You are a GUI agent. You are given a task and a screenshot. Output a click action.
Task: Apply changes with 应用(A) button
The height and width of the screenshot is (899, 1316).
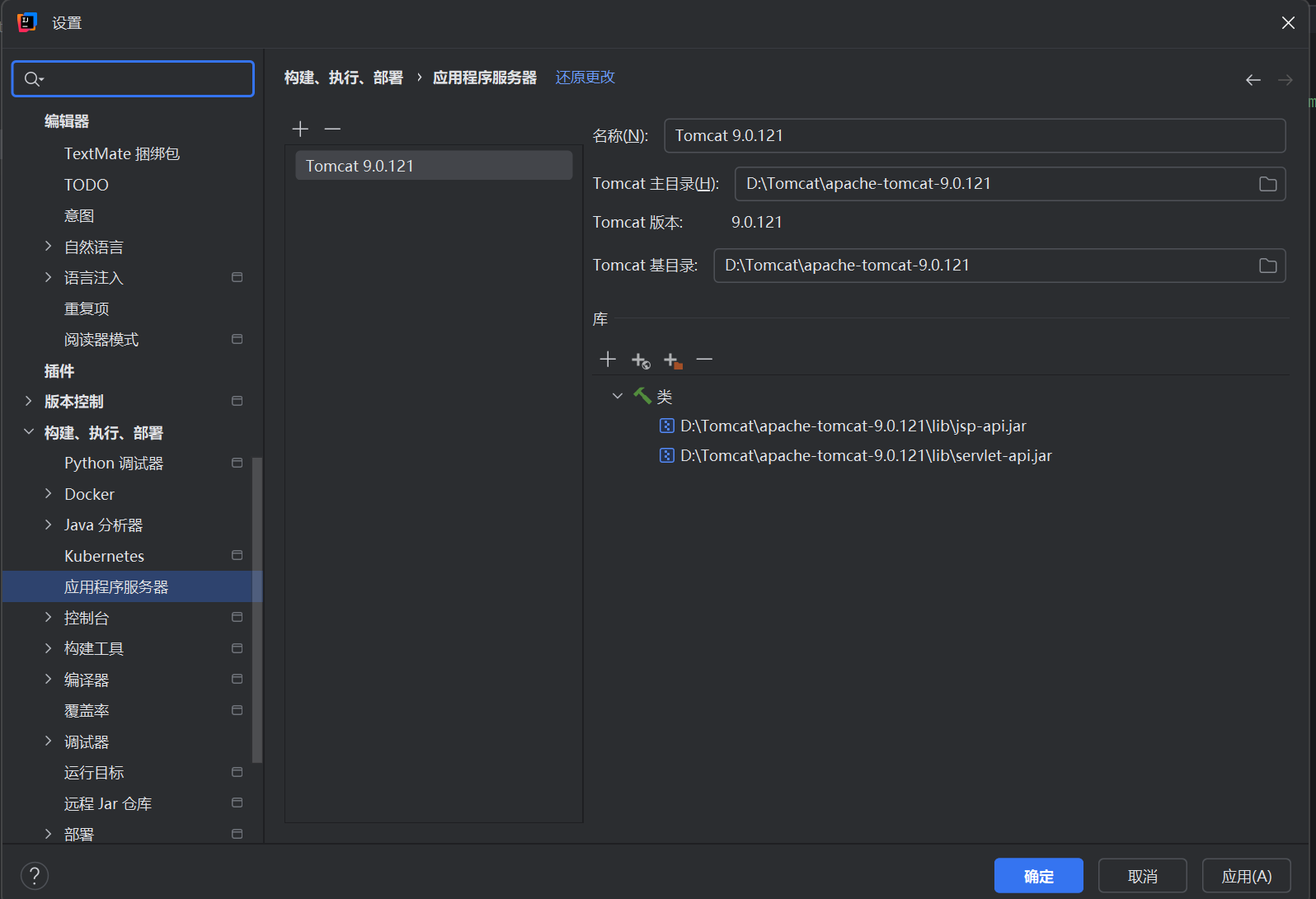point(1247,876)
